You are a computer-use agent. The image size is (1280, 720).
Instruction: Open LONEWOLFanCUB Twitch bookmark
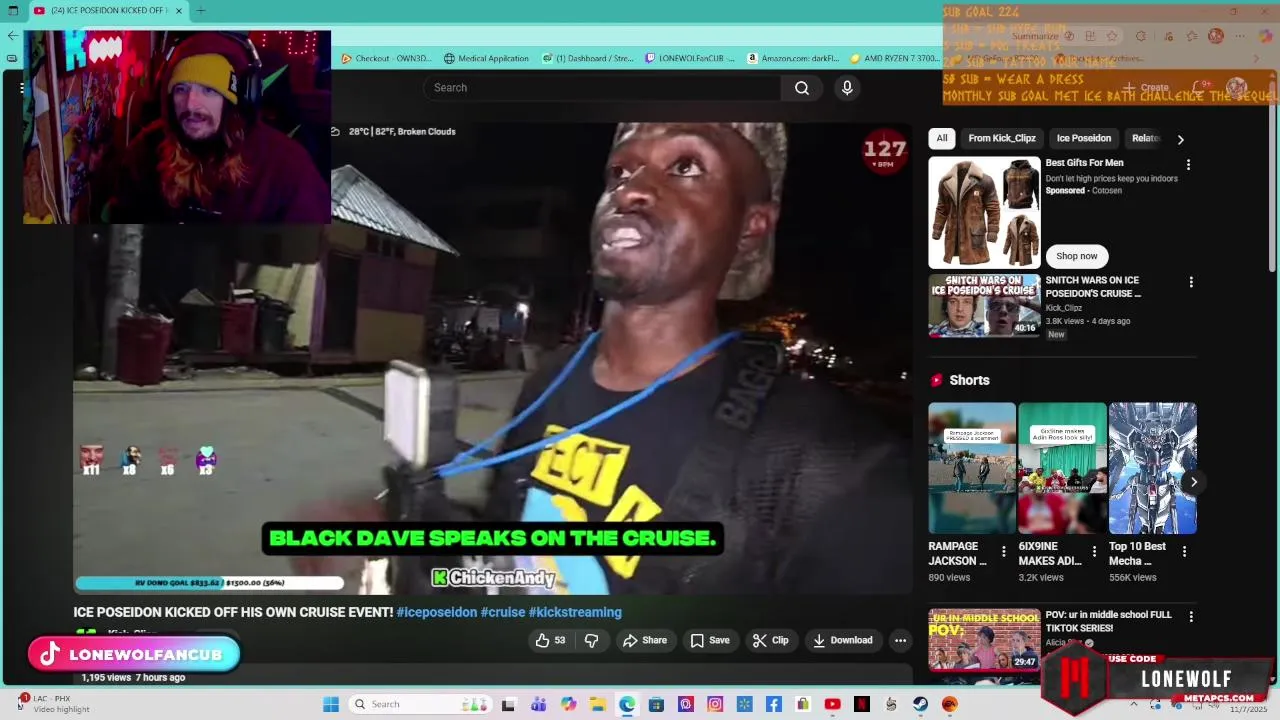(690, 58)
